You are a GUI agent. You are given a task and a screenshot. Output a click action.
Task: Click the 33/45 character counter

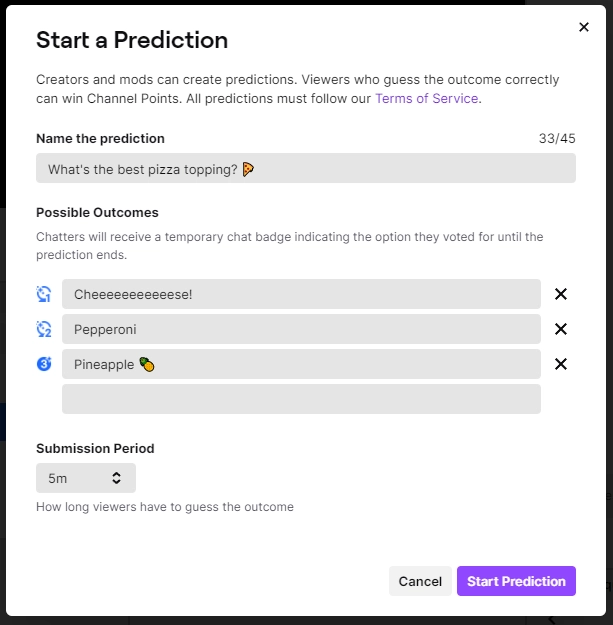coord(557,138)
